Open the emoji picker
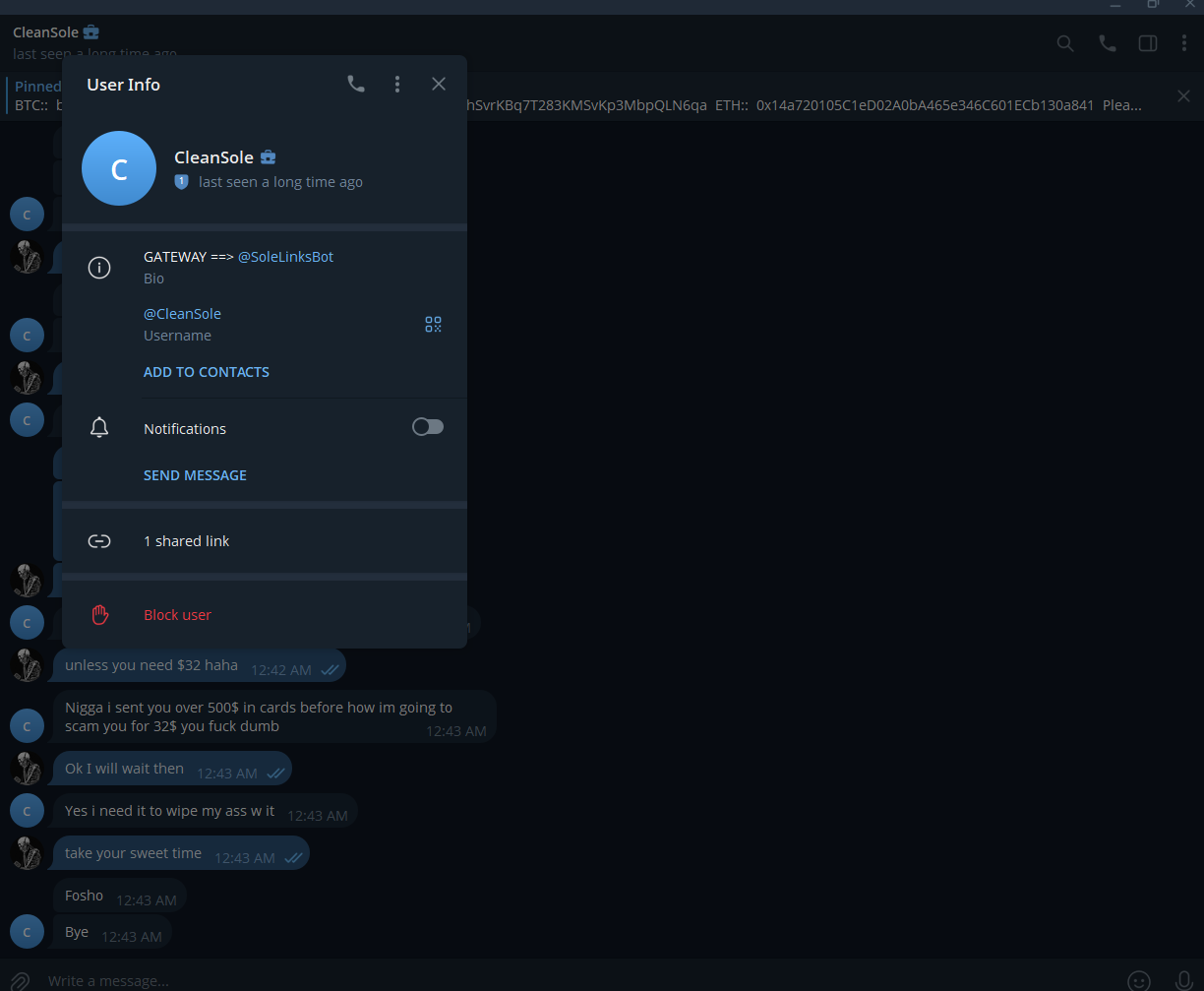This screenshot has height=991, width=1204. point(1139,980)
